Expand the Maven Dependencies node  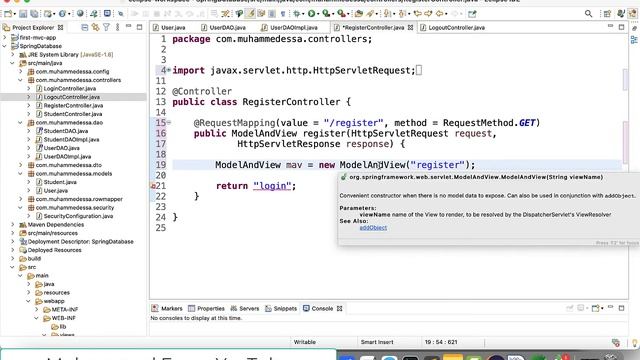[13, 224]
